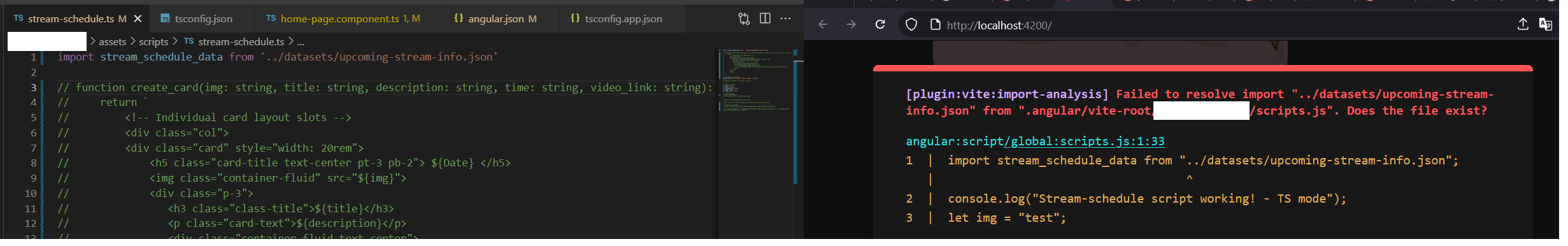The height and width of the screenshot is (246, 1568).
Task: Go forward in the browser
Action: [x=852, y=25]
